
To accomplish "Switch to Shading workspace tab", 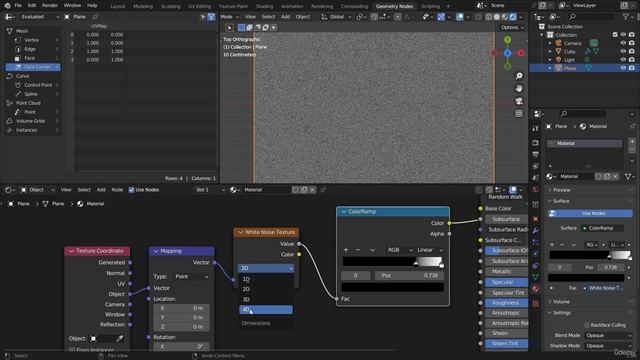I will tap(264, 6).
